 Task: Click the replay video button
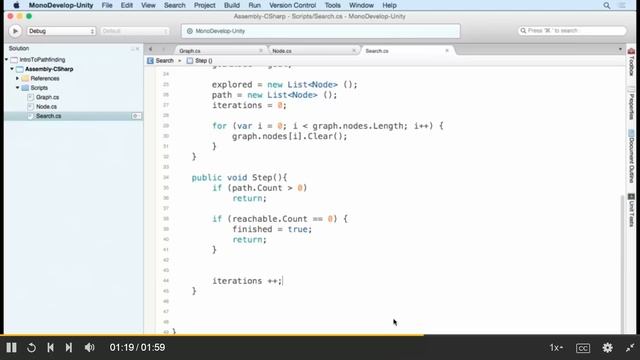(31, 348)
